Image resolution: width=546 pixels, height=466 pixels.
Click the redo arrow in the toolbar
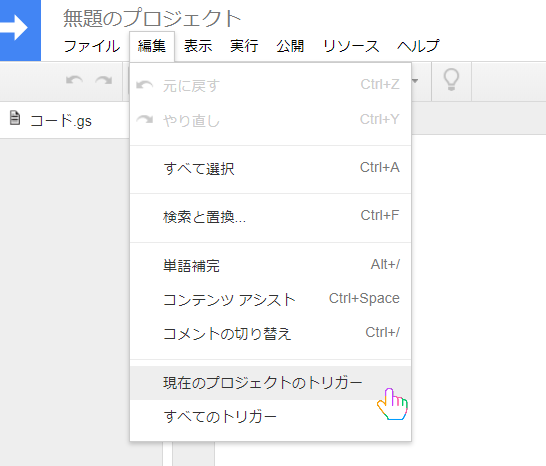coord(104,81)
